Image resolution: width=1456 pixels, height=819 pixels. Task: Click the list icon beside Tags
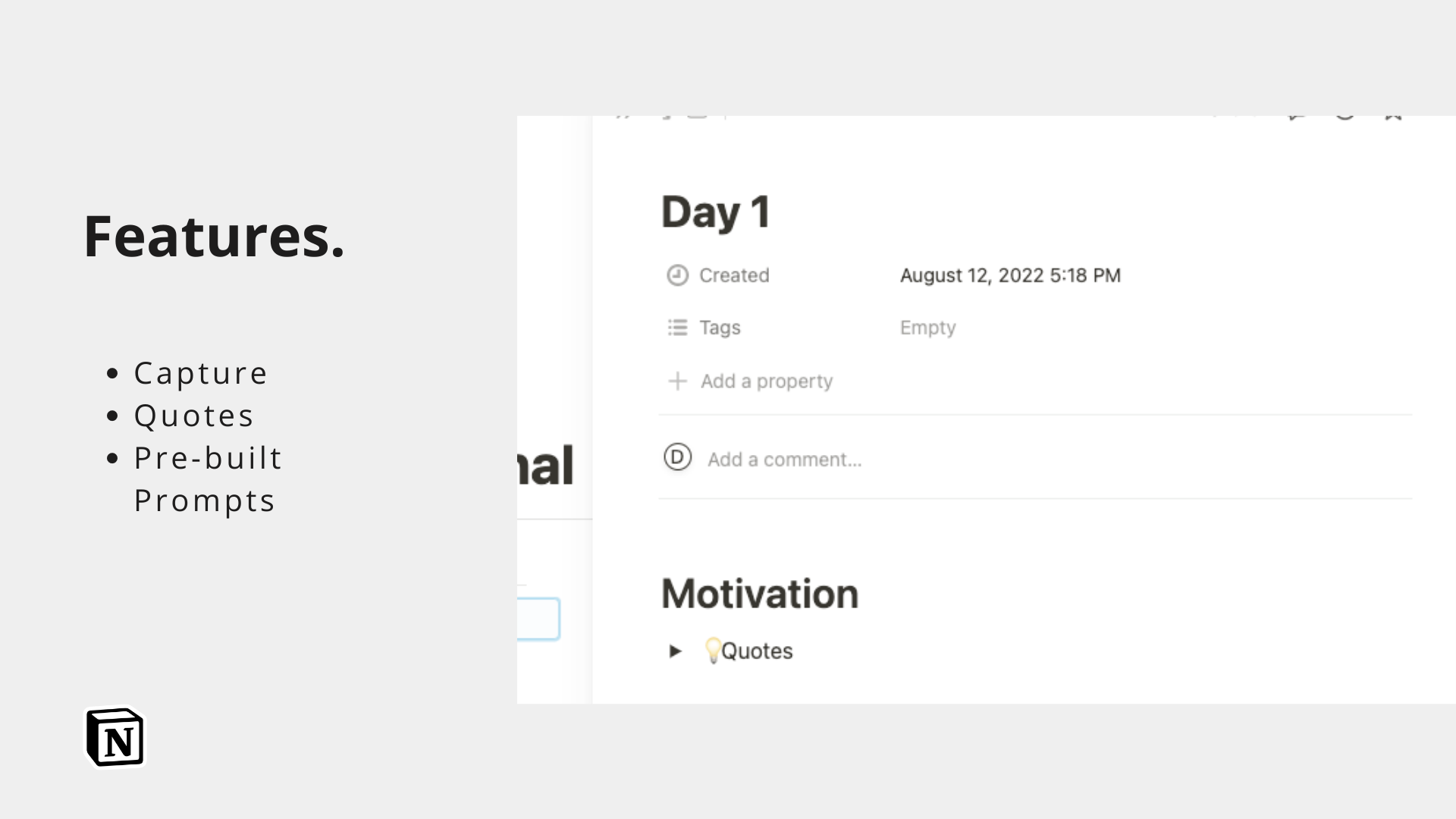click(x=677, y=328)
